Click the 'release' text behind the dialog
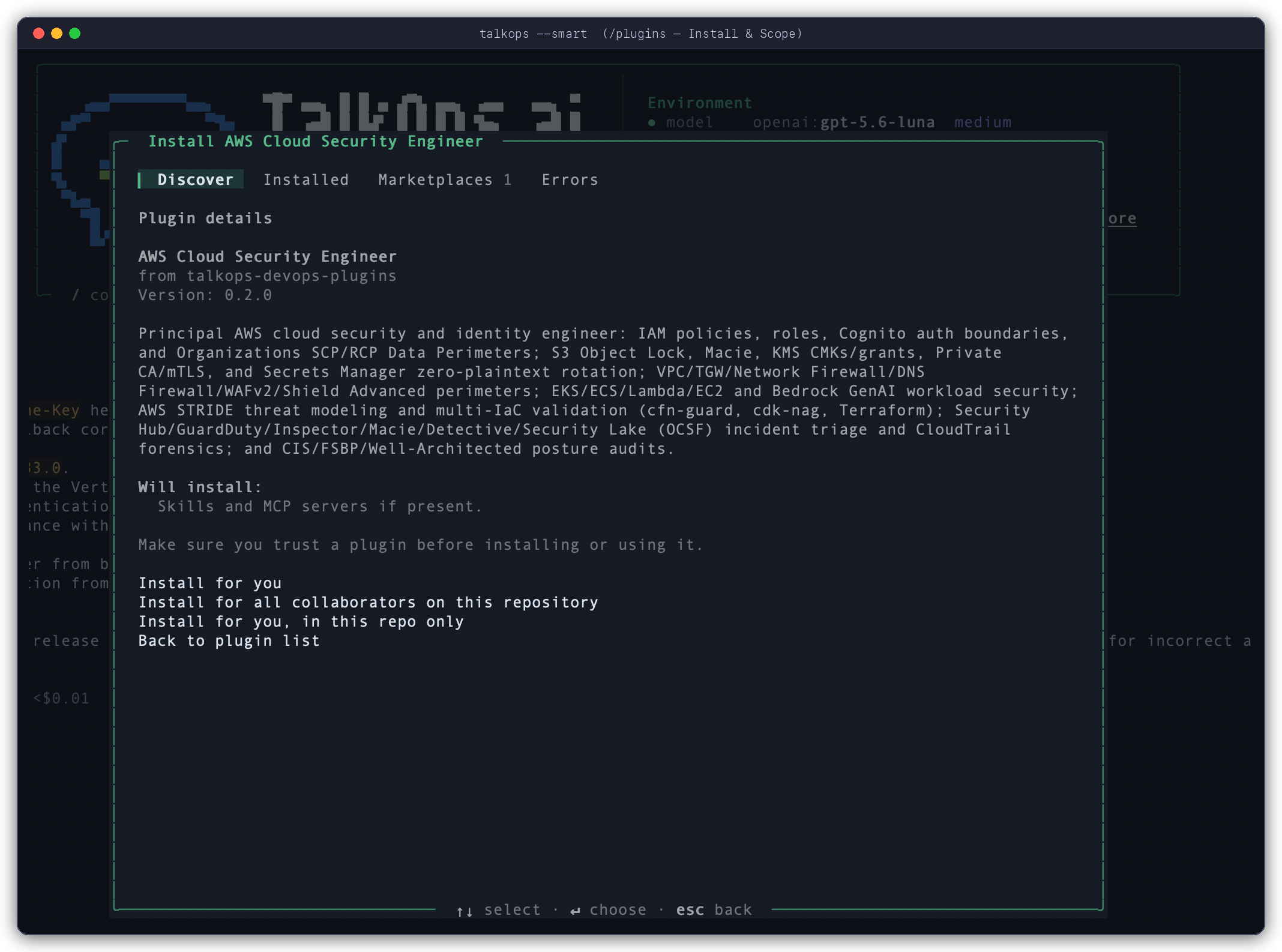 (66, 640)
